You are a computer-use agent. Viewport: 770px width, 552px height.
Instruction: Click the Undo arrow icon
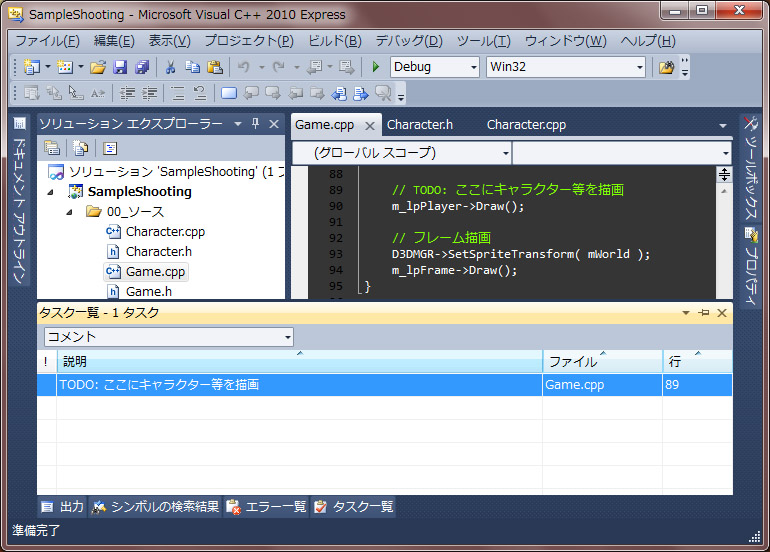pos(244,67)
